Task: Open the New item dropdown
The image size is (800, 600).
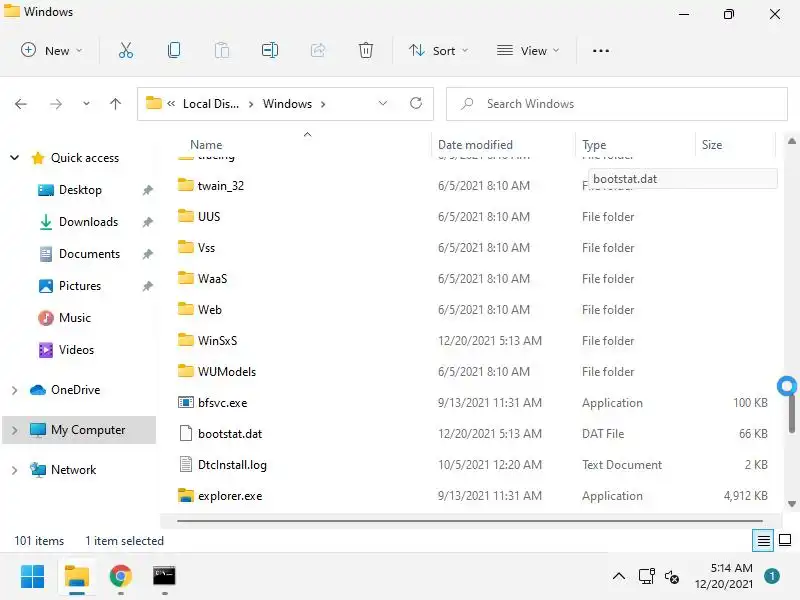Action: coord(51,51)
